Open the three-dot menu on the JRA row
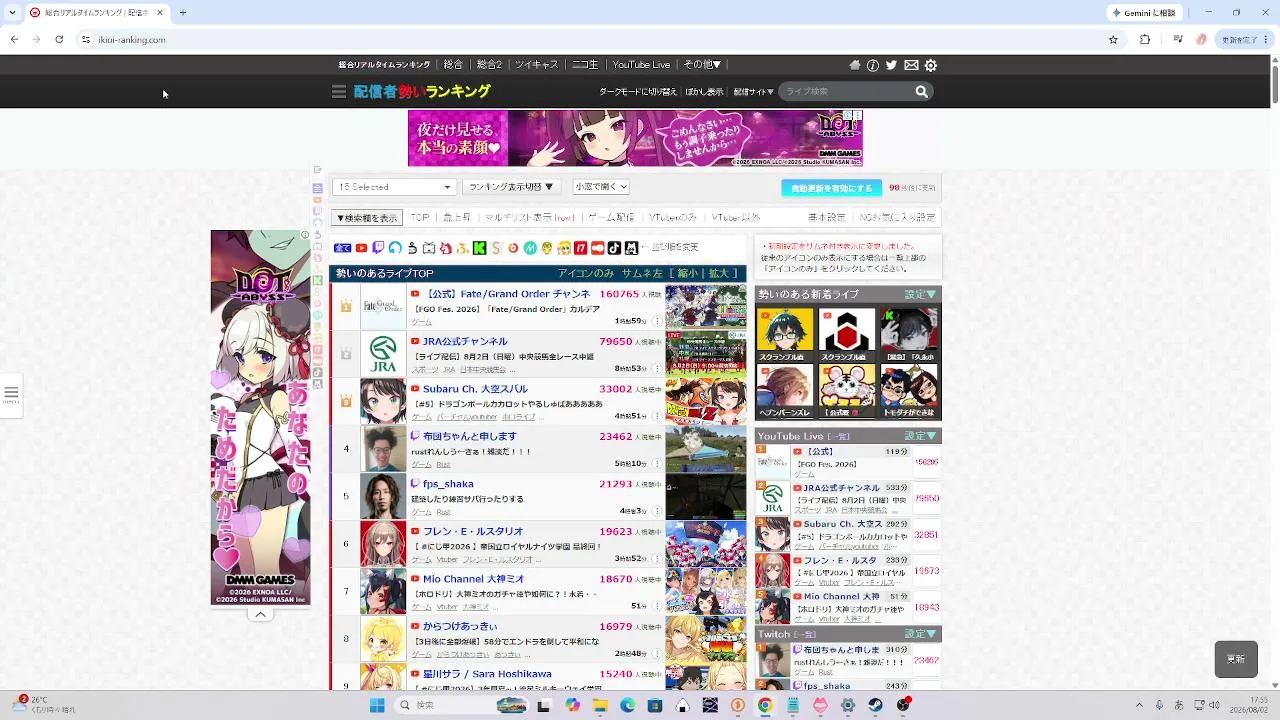This screenshot has height=720, width=1280. 657,369
